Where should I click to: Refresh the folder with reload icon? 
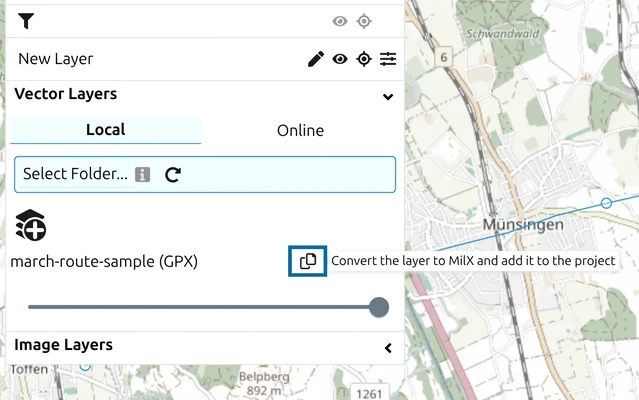[x=173, y=175]
